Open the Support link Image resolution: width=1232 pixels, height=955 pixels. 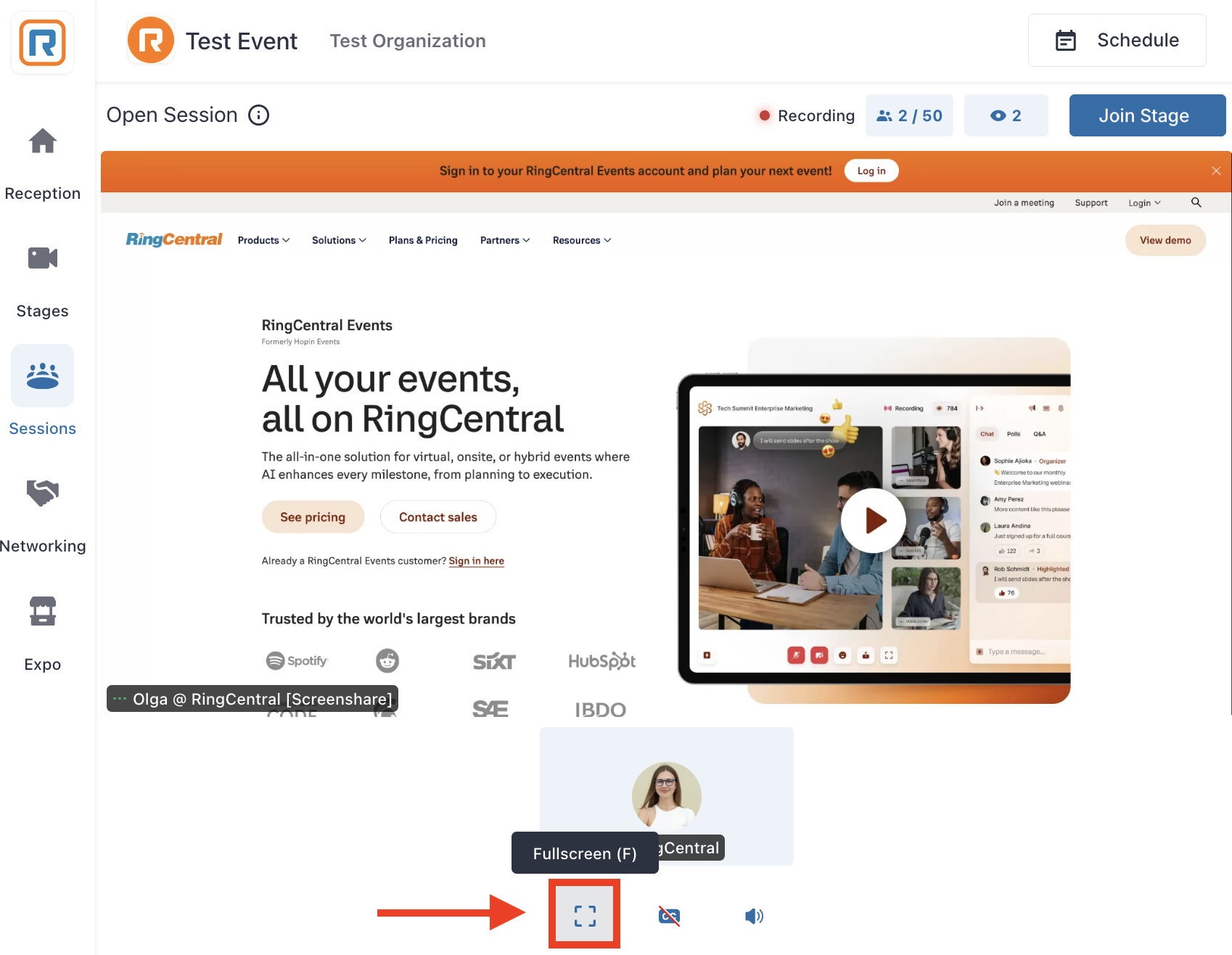pos(1091,202)
